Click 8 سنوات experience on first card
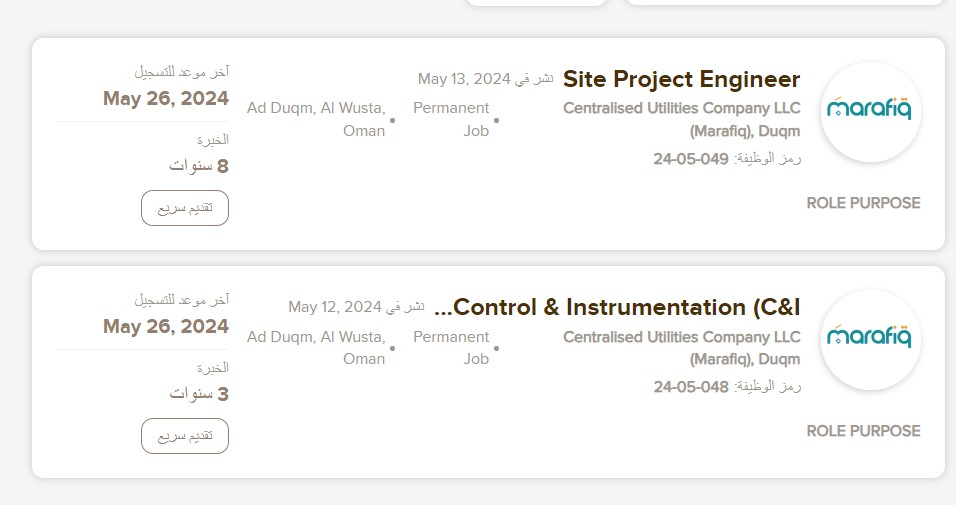This screenshot has width=956, height=505. [199, 166]
